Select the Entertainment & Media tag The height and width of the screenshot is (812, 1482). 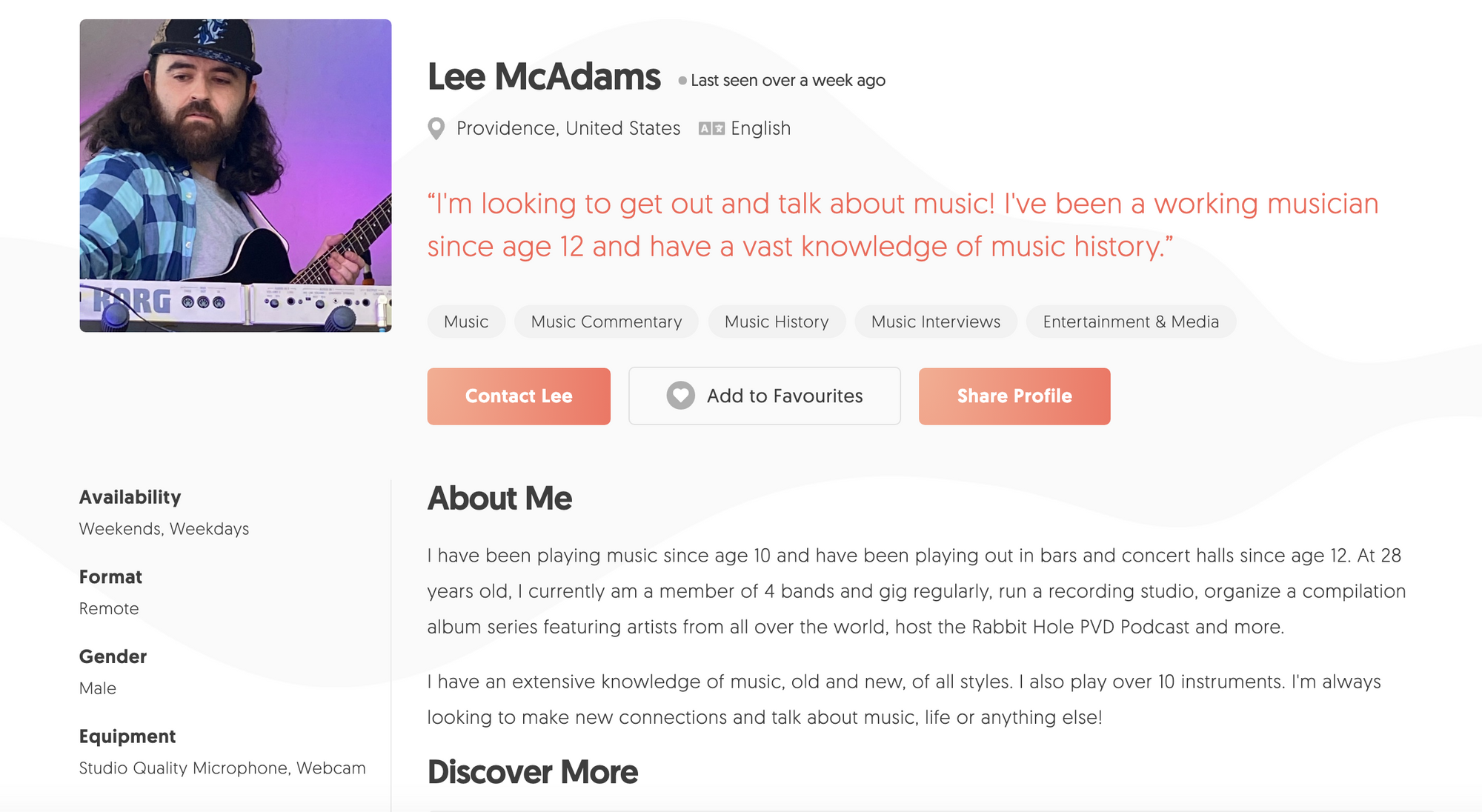(1130, 322)
